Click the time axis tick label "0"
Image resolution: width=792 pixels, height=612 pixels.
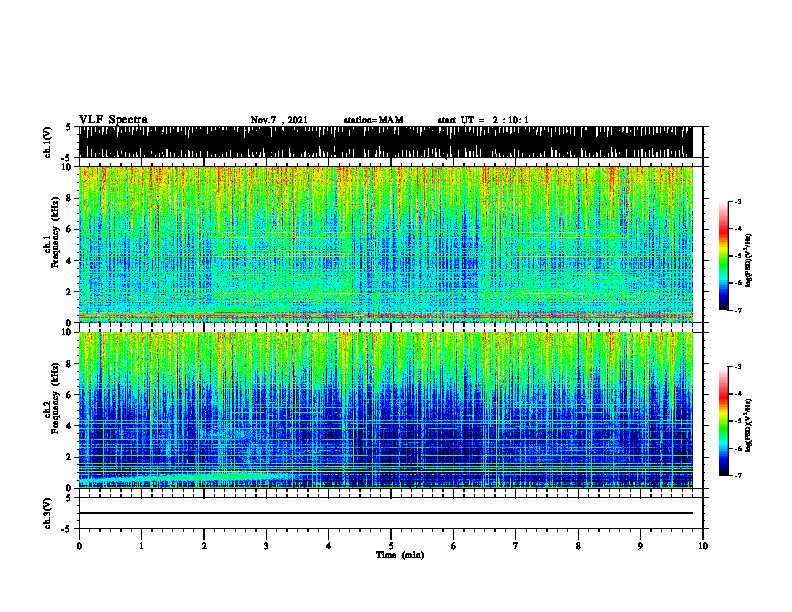point(79,546)
